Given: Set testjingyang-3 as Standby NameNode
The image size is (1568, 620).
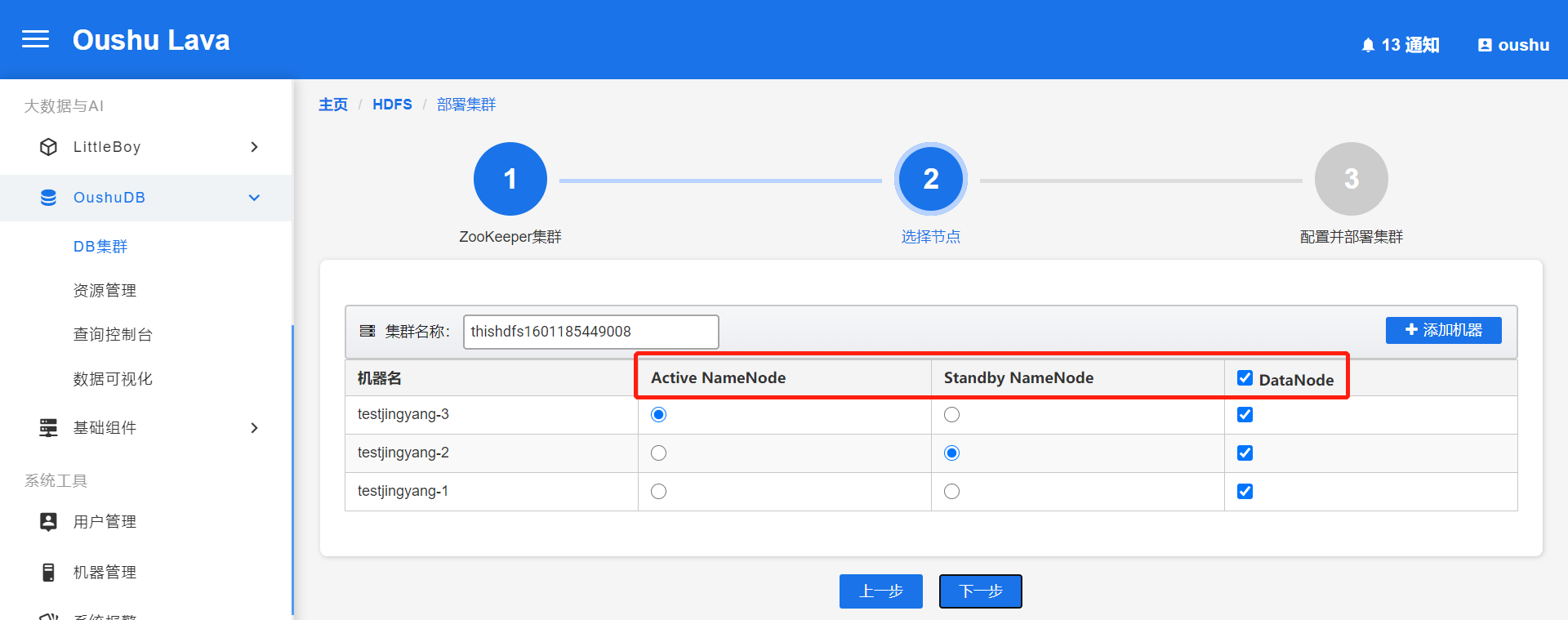Looking at the screenshot, I should point(952,415).
